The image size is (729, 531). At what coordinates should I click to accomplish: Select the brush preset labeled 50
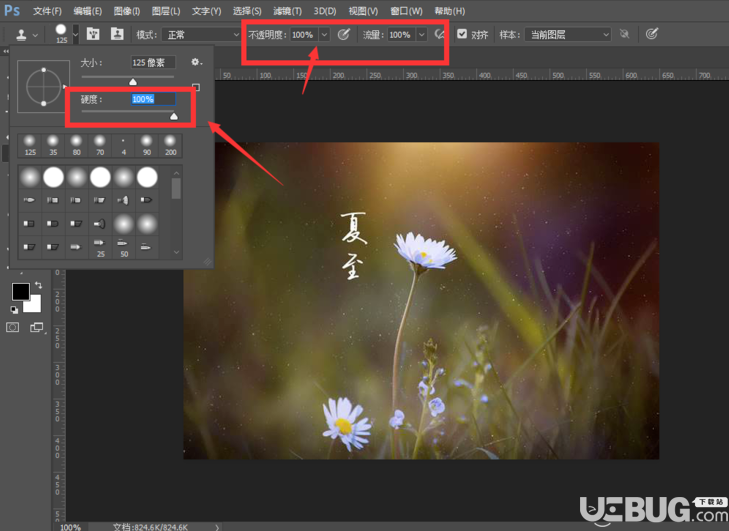[x=123, y=247]
